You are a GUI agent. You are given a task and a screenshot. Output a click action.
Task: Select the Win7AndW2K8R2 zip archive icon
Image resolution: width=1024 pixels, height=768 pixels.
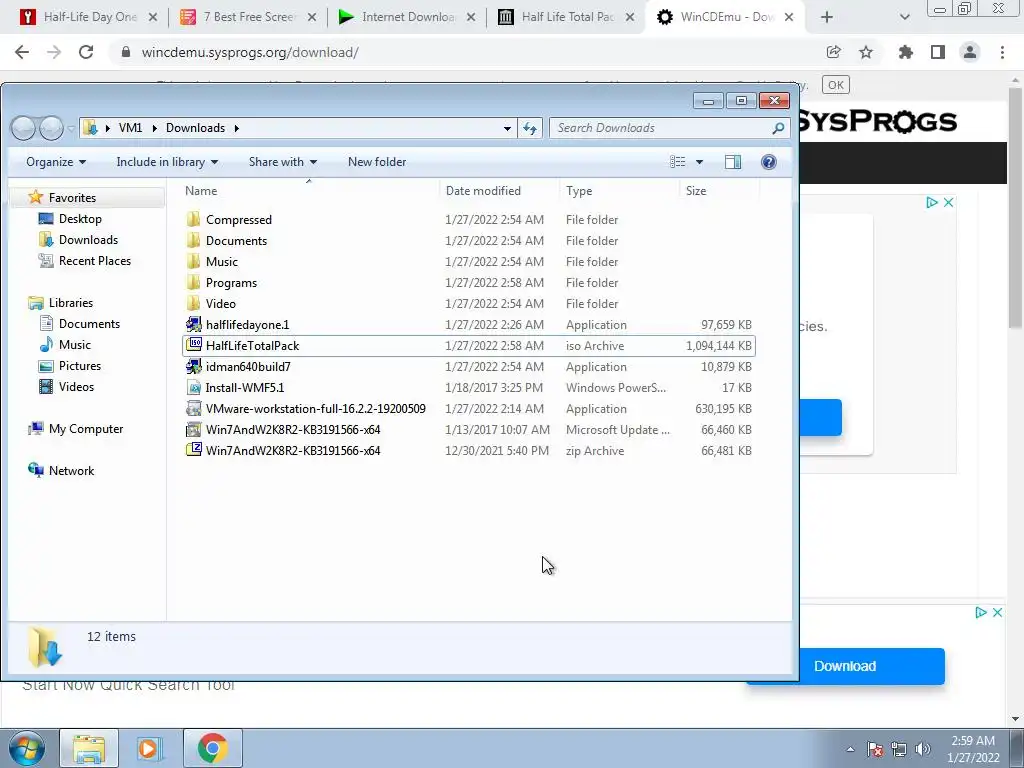tap(194, 450)
